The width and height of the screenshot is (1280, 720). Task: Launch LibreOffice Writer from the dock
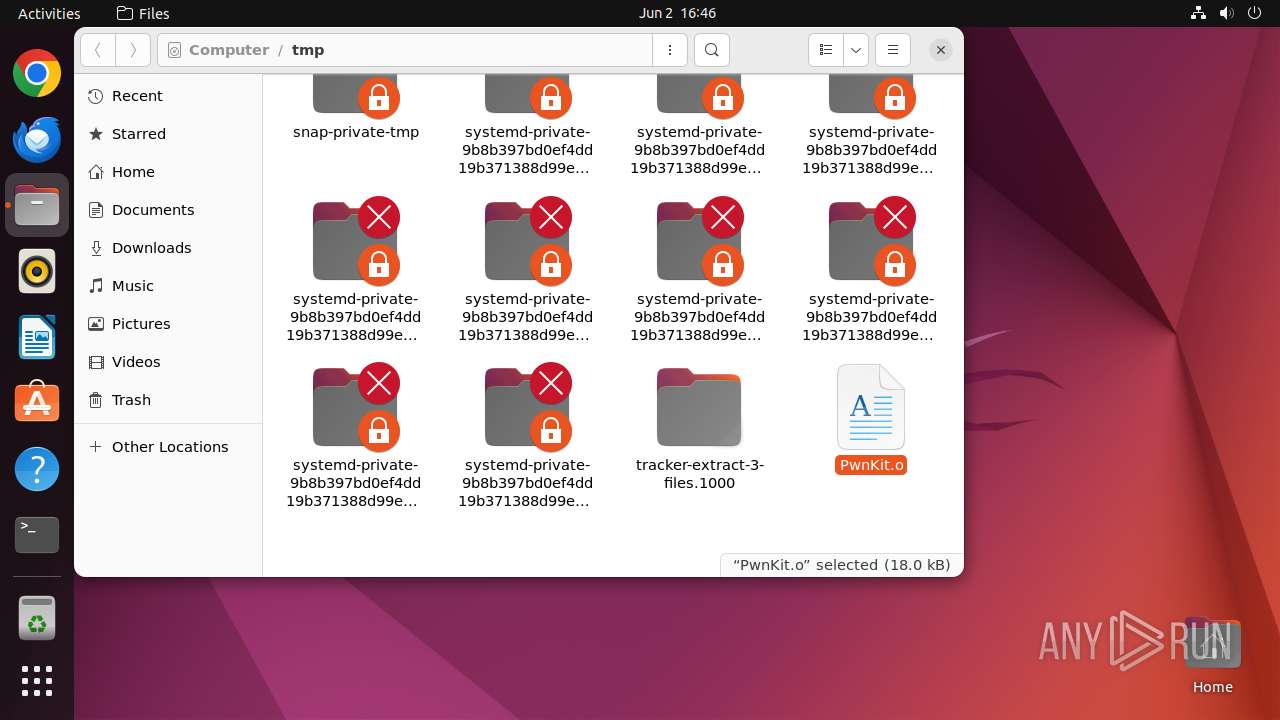[37, 338]
